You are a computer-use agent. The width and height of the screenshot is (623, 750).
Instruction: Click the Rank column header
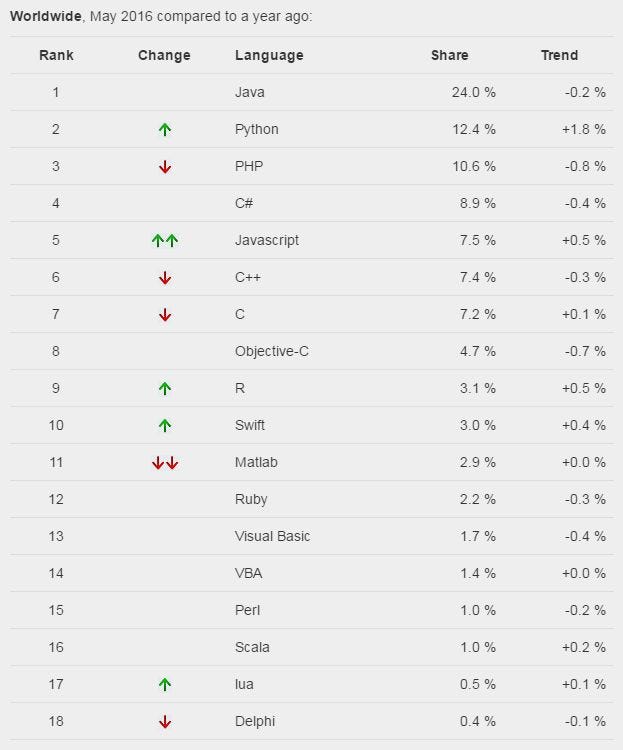pyautogui.click(x=56, y=55)
